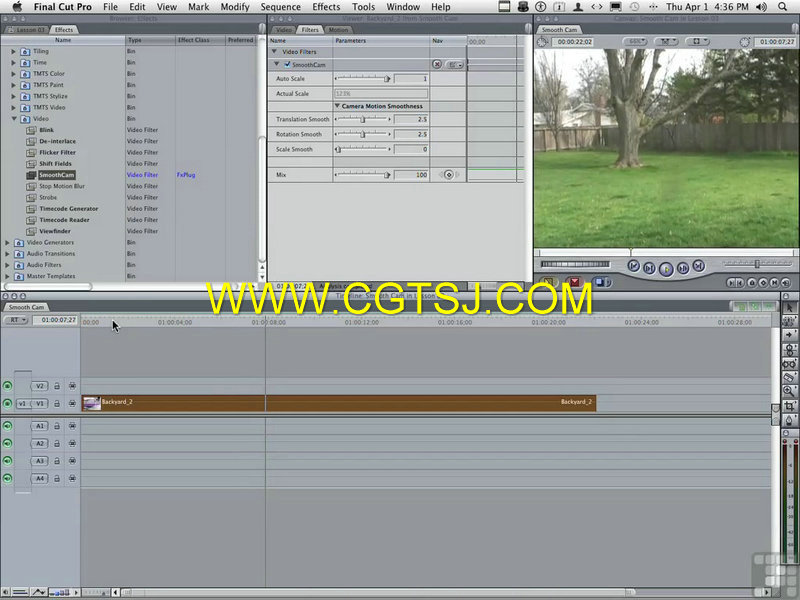Toggle Auto Select on V2 track
The image size is (800, 600).
click(72, 386)
